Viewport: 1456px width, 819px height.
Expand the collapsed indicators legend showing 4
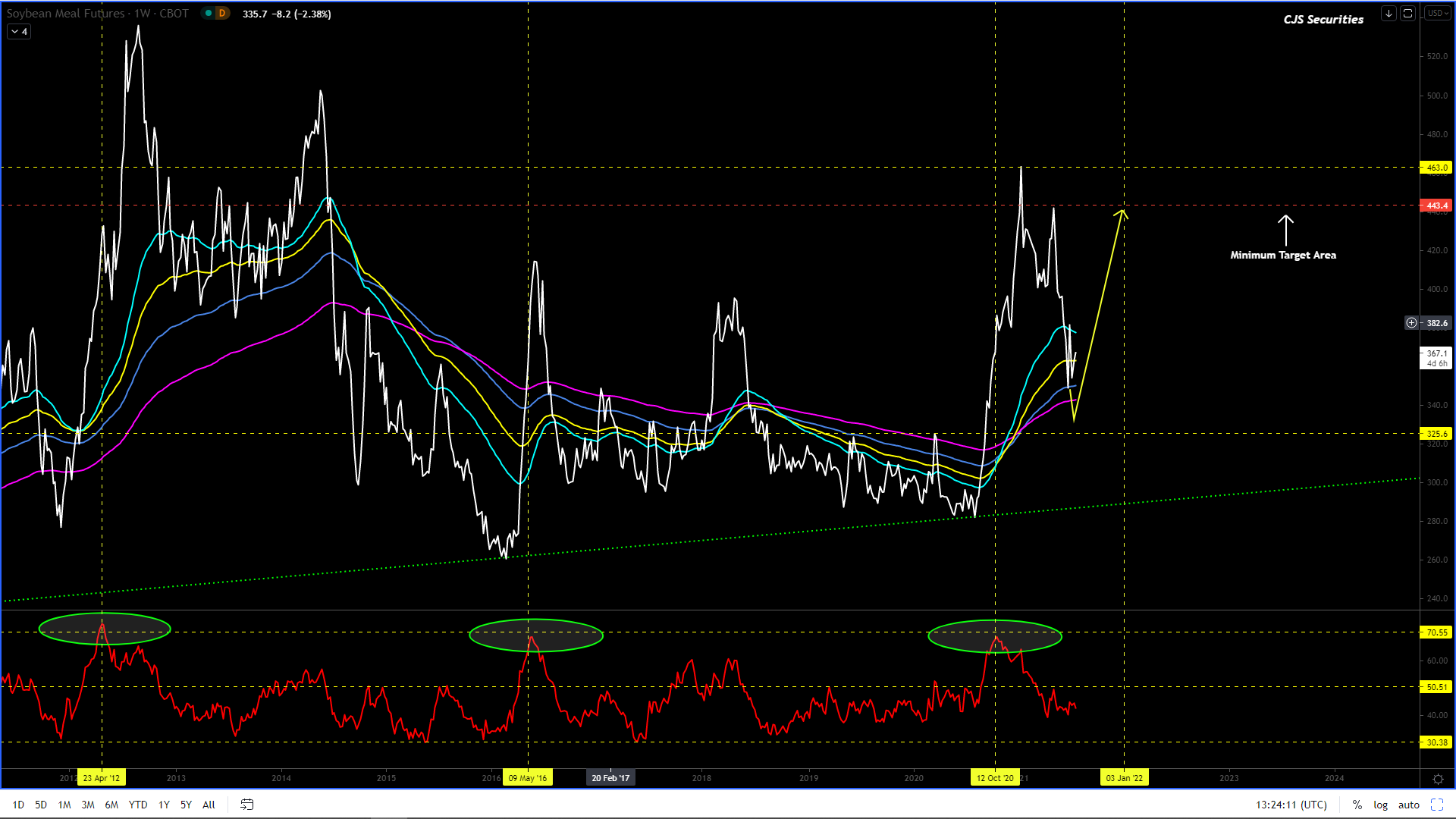(x=19, y=32)
